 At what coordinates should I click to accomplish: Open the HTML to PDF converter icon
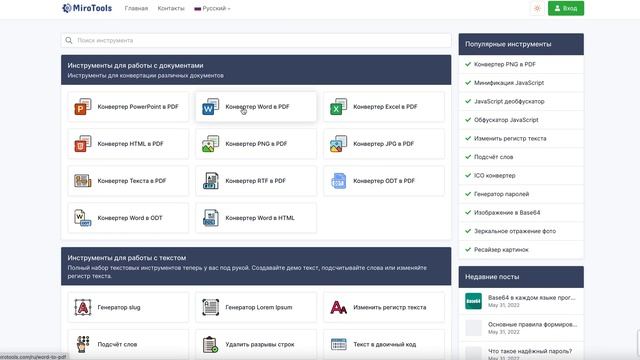click(x=82, y=144)
